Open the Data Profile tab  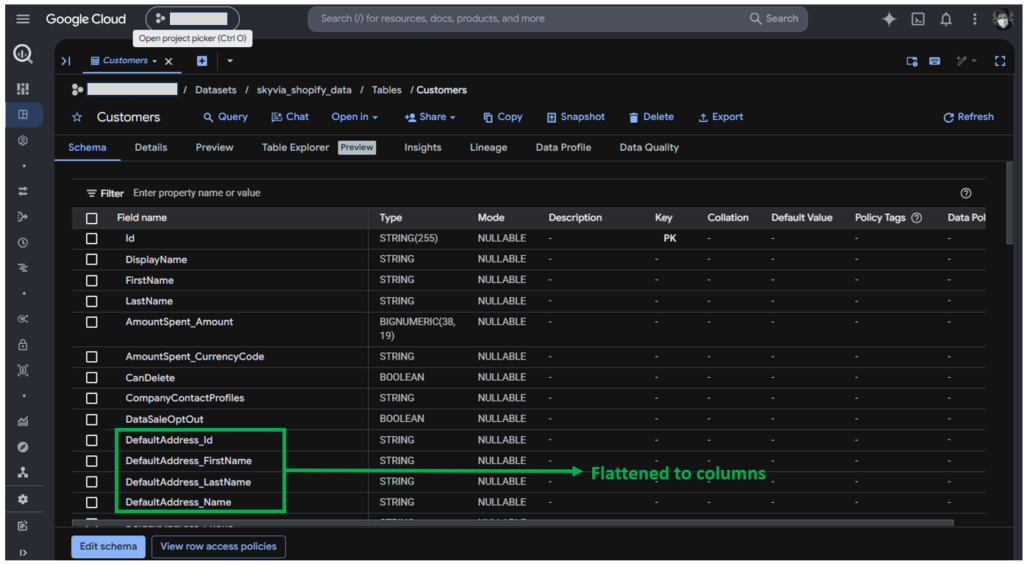(x=564, y=148)
